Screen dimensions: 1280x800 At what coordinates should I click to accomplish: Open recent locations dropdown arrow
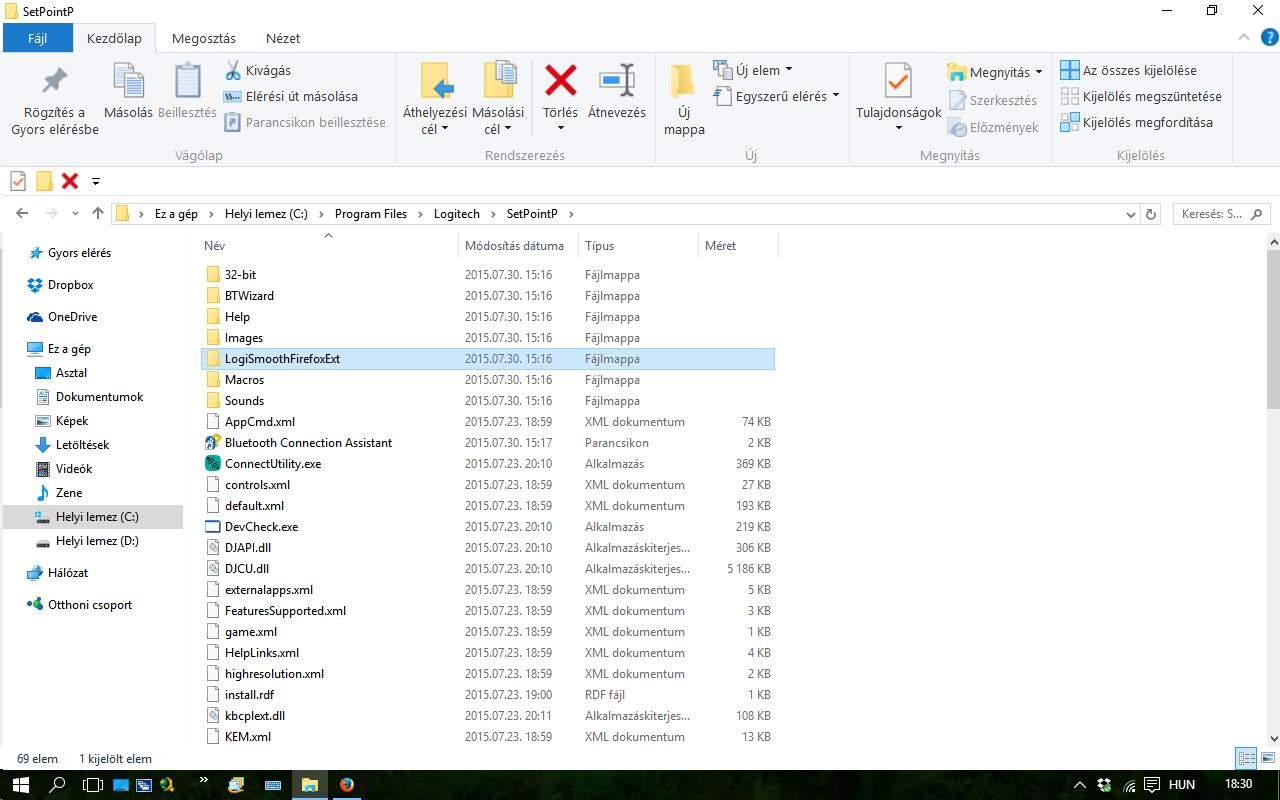click(75, 214)
